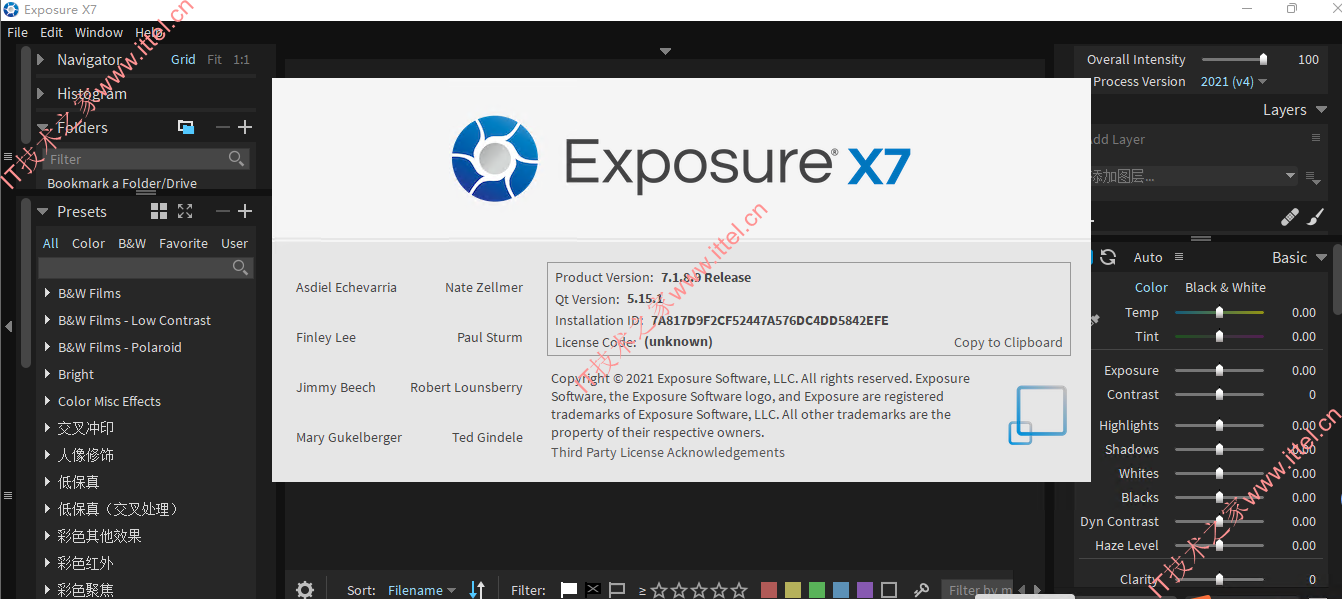Filter by purple color label
This screenshot has height=599, width=1342.
coord(865,590)
